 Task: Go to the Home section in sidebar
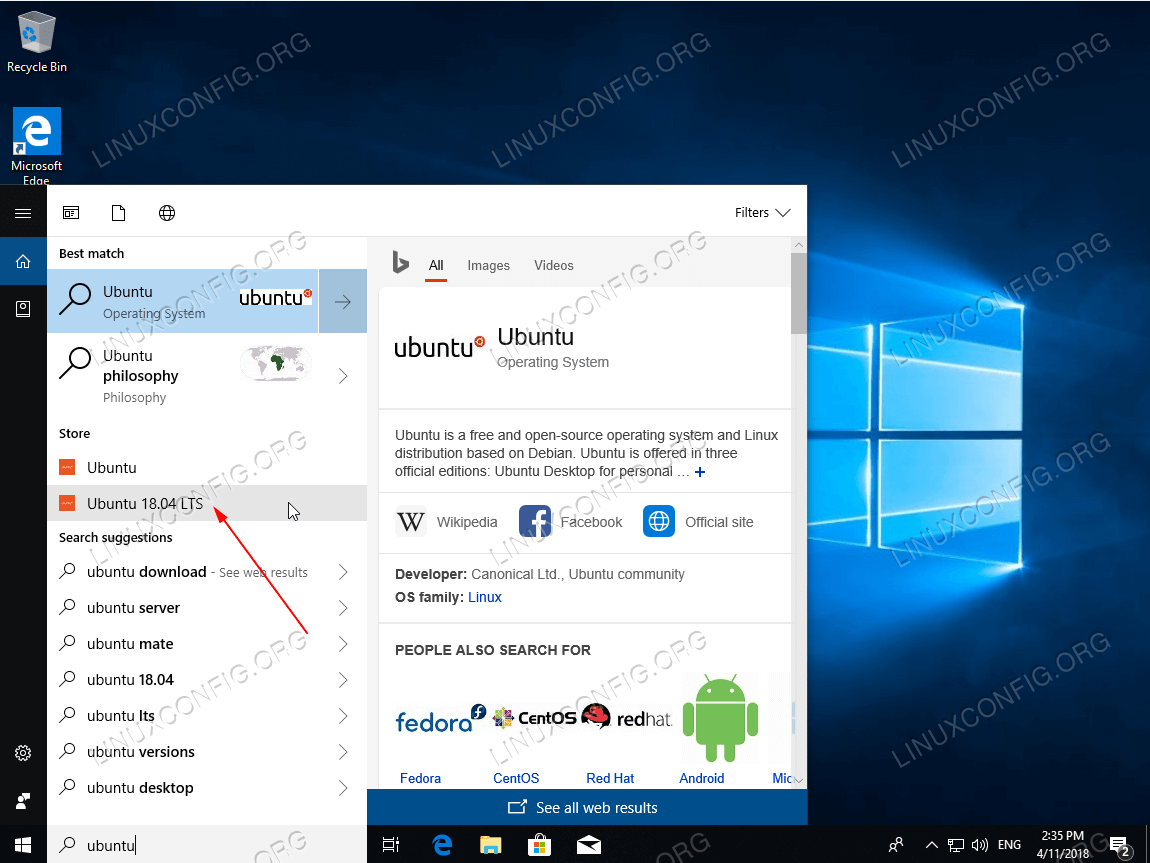click(x=23, y=261)
